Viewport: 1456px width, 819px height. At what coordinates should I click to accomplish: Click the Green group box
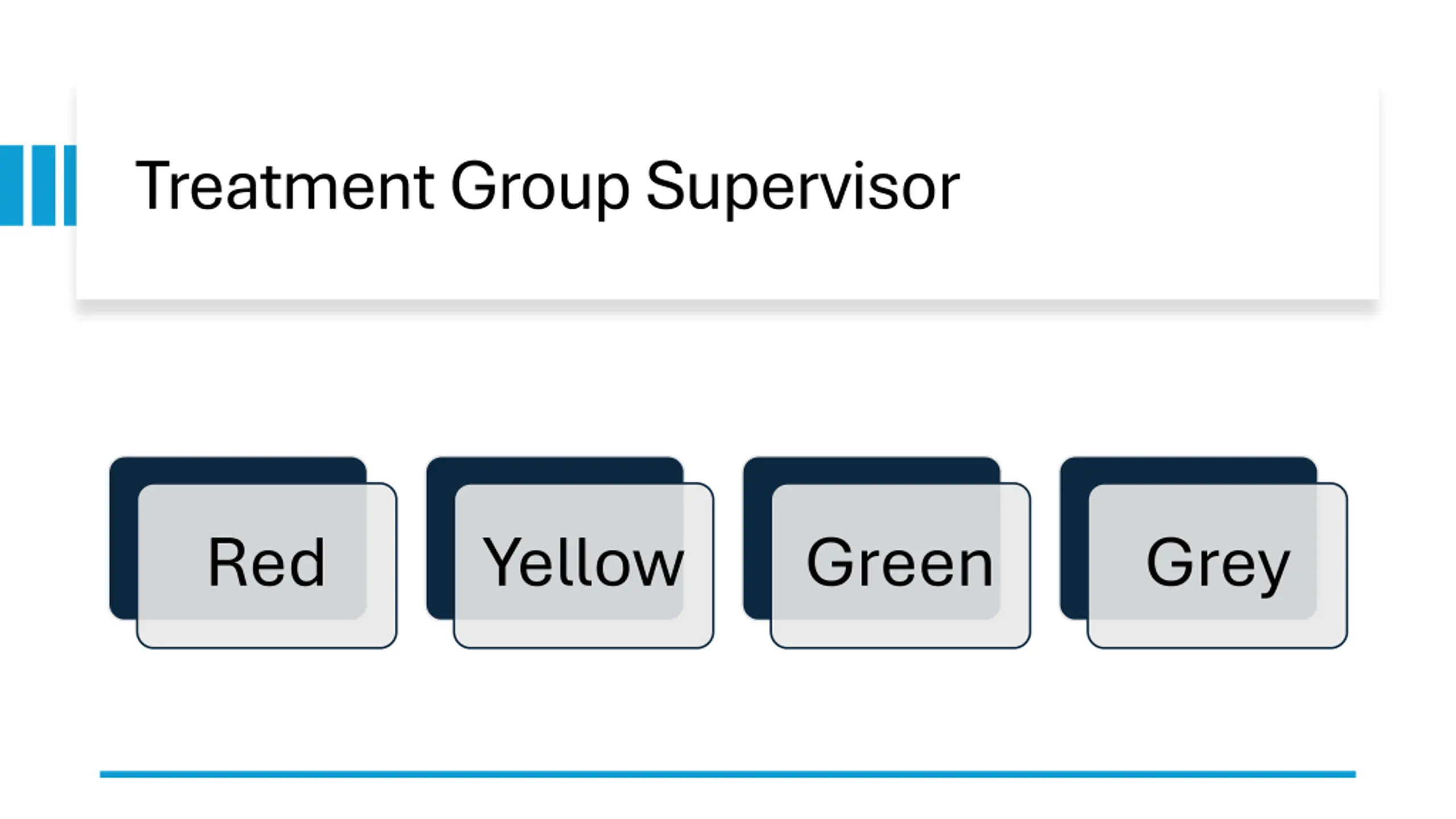pos(900,565)
